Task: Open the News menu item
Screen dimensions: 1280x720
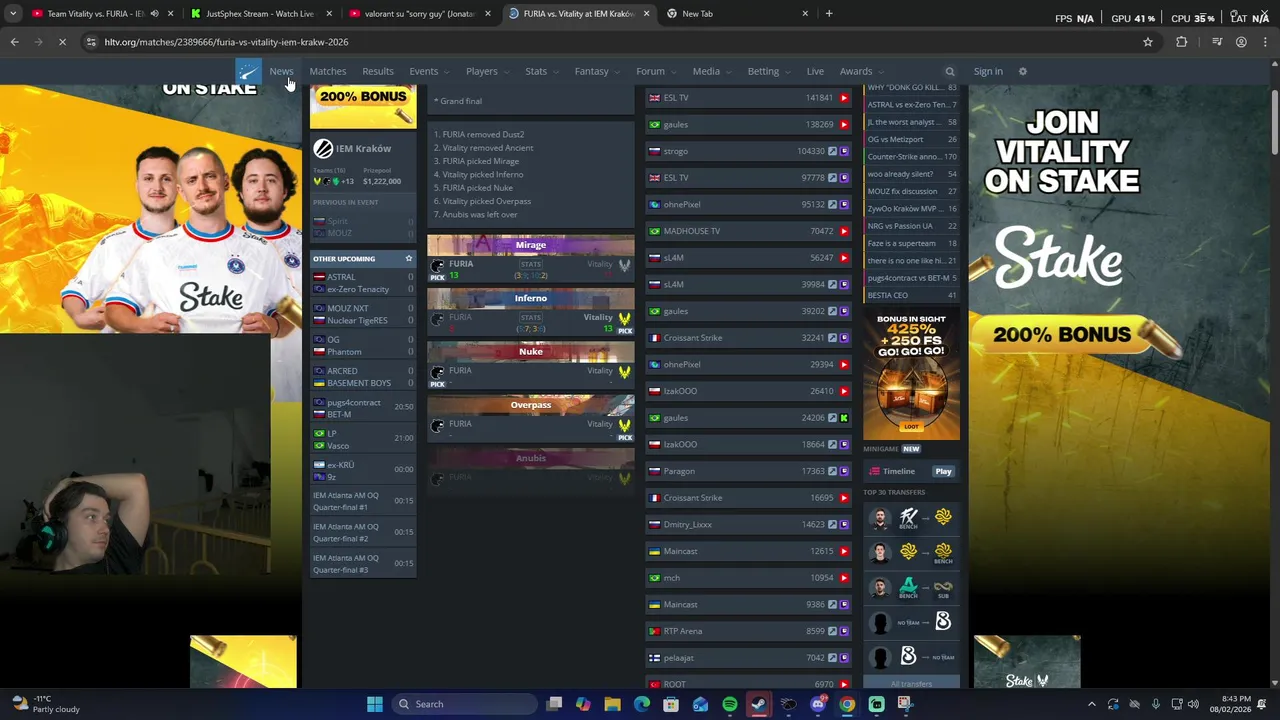Action: (281, 72)
